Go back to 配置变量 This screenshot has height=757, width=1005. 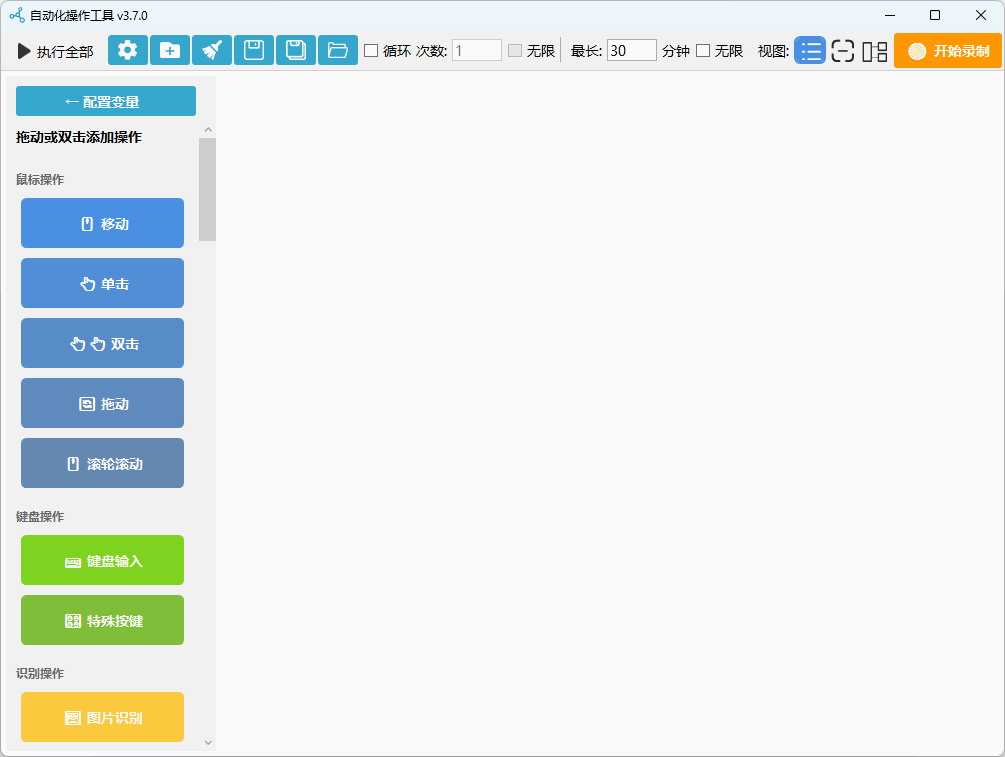click(106, 101)
